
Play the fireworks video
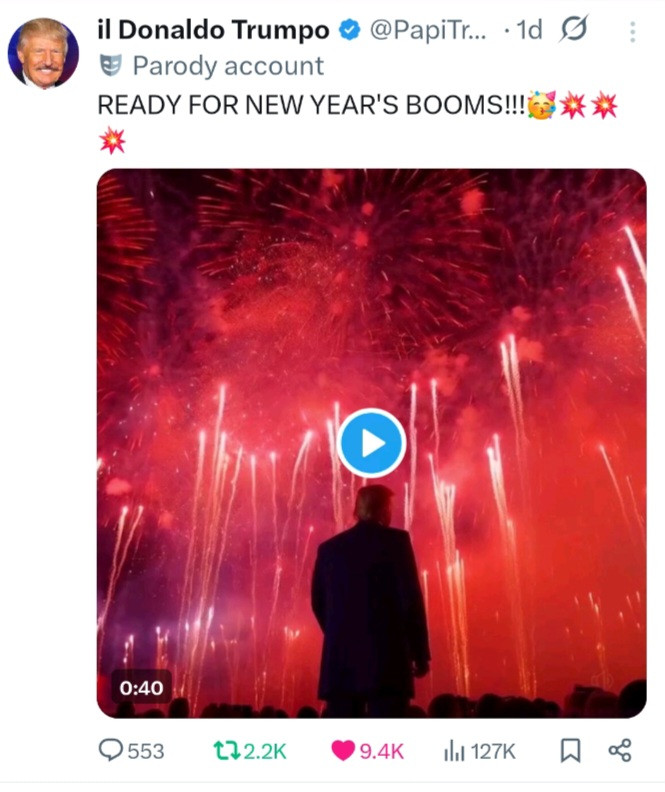tap(372, 443)
